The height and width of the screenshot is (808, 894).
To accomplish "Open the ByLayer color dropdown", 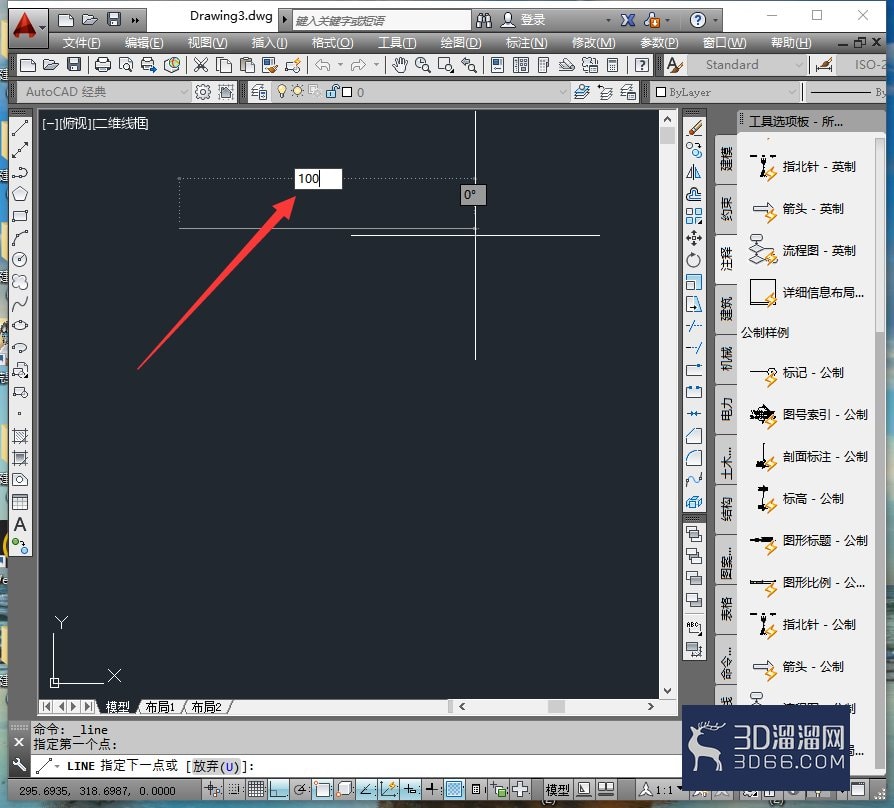I will click(725, 92).
